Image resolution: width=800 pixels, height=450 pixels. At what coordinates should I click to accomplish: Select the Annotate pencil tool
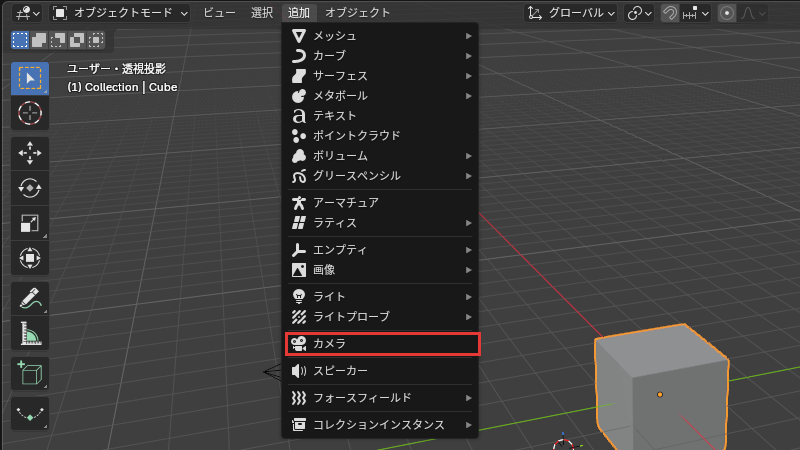(30, 298)
